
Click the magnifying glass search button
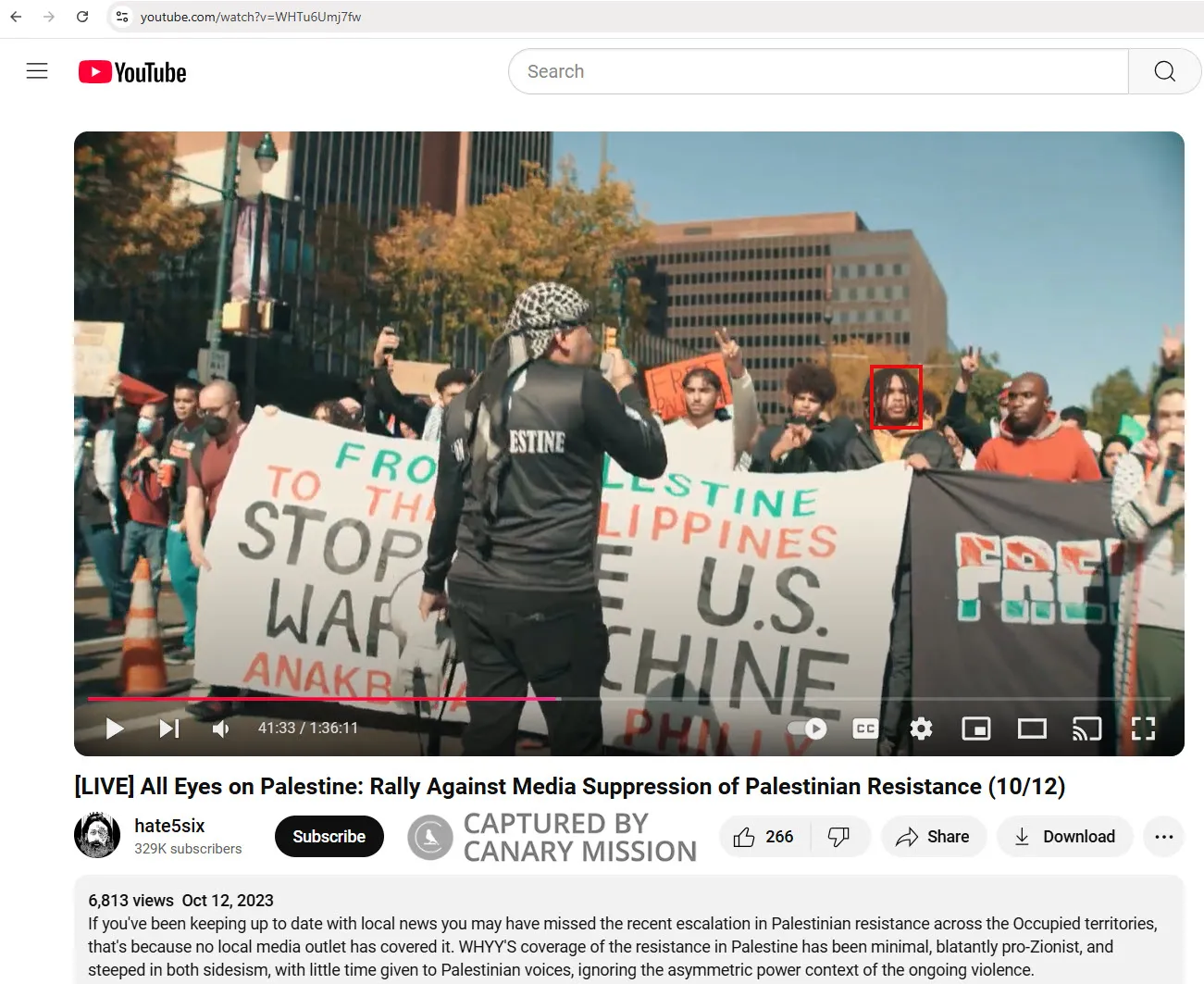pos(1164,71)
